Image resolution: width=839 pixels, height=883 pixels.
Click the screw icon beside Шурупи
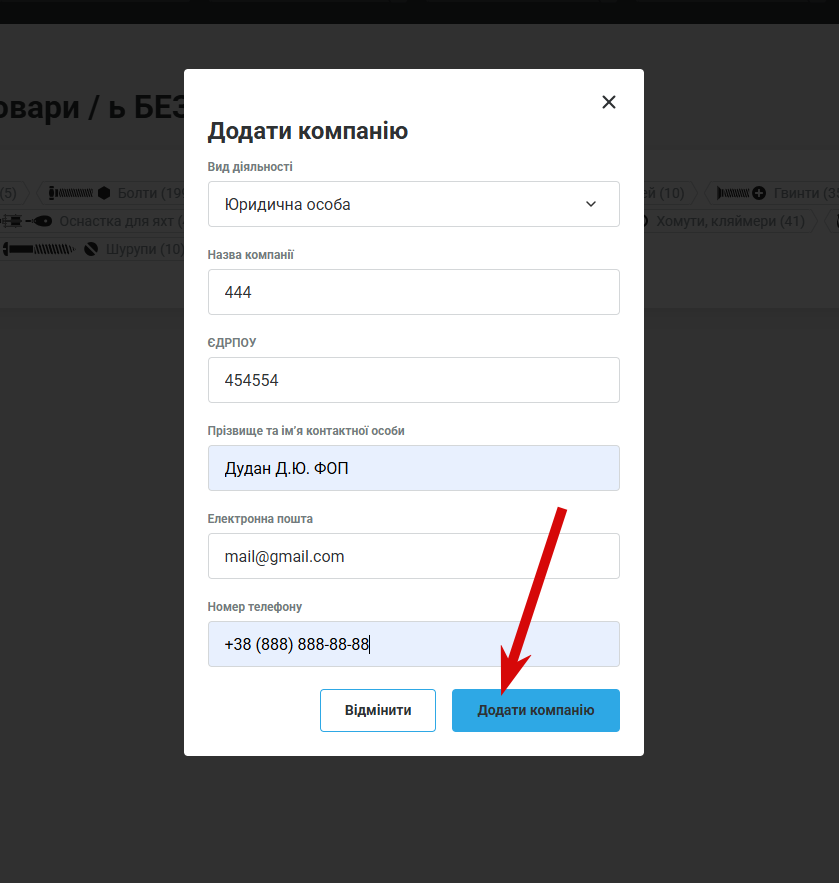click(x=50, y=249)
